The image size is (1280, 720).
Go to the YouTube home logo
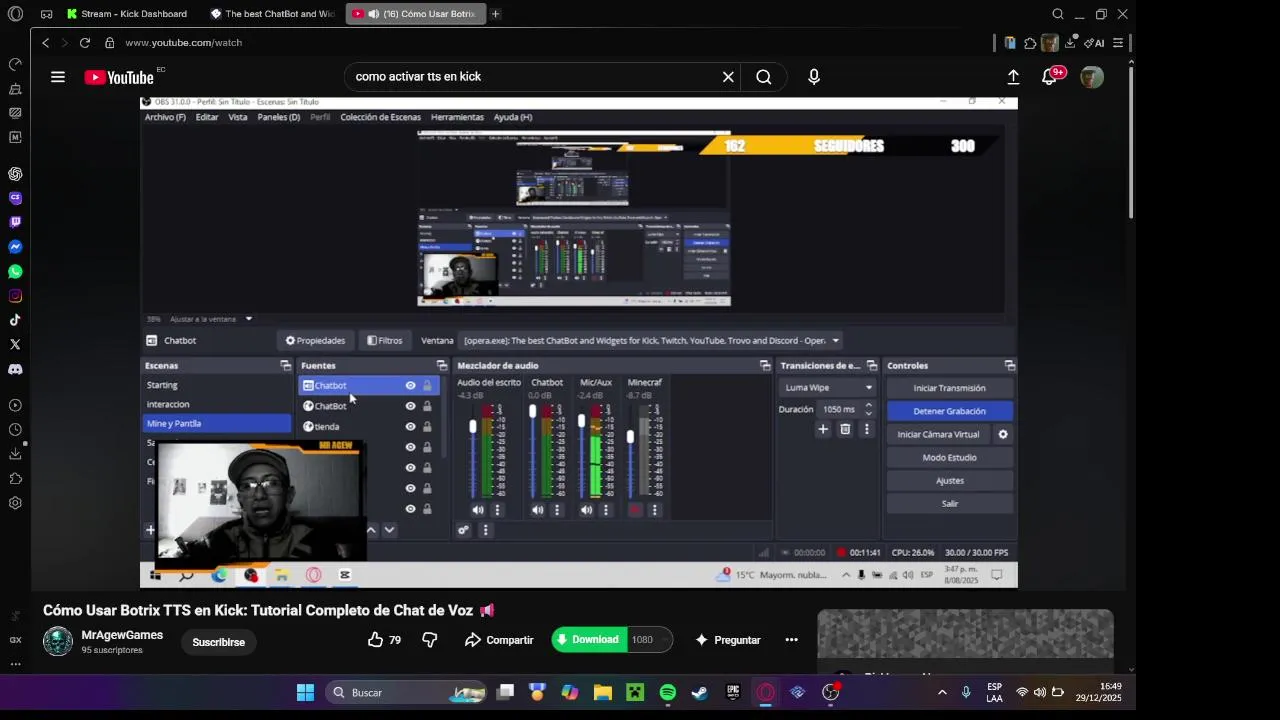click(119, 77)
